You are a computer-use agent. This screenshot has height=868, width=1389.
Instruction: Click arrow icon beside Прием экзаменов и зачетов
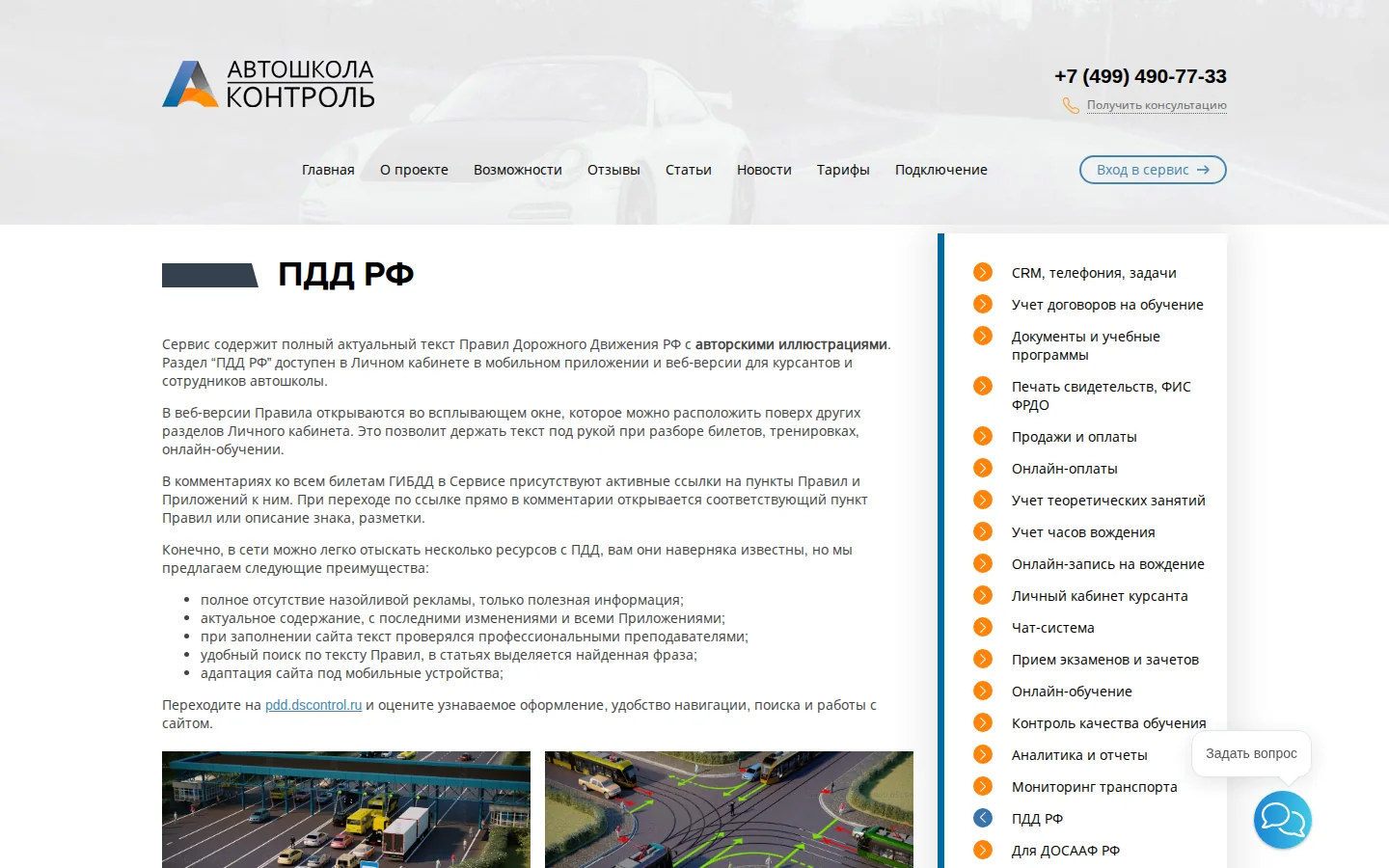[x=983, y=659]
